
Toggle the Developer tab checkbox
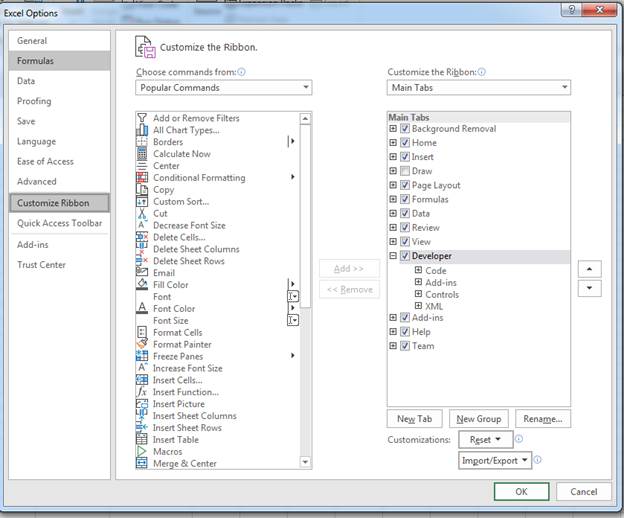click(405, 256)
